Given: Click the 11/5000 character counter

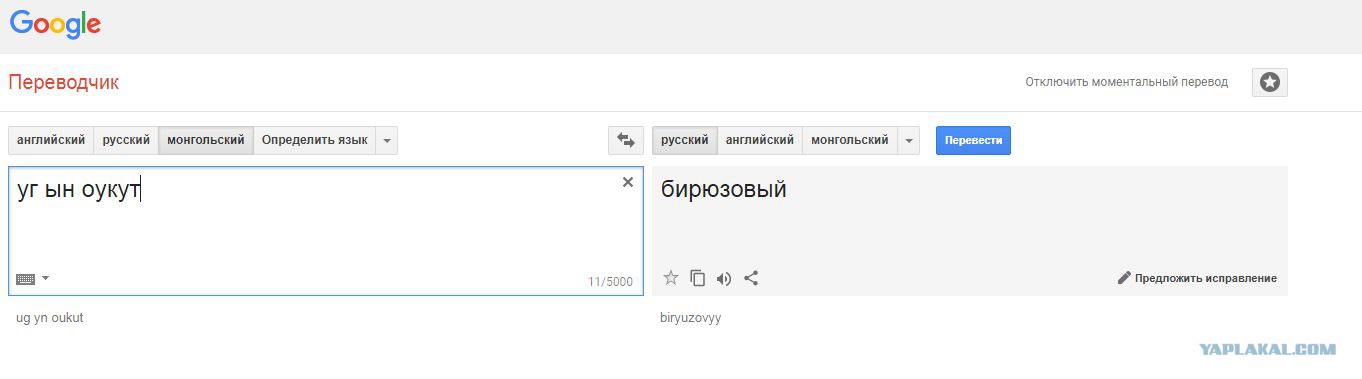Looking at the screenshot, I should [610, 282].
